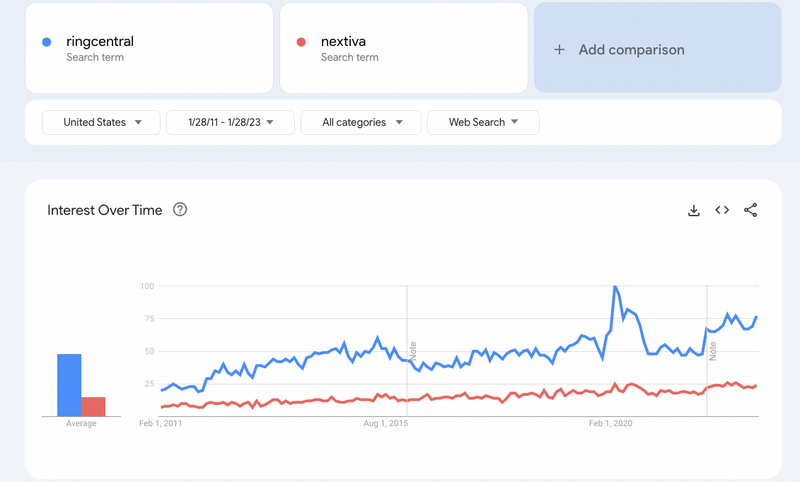
Task: Download the Interest Over Time data
Action: point(693,210)
